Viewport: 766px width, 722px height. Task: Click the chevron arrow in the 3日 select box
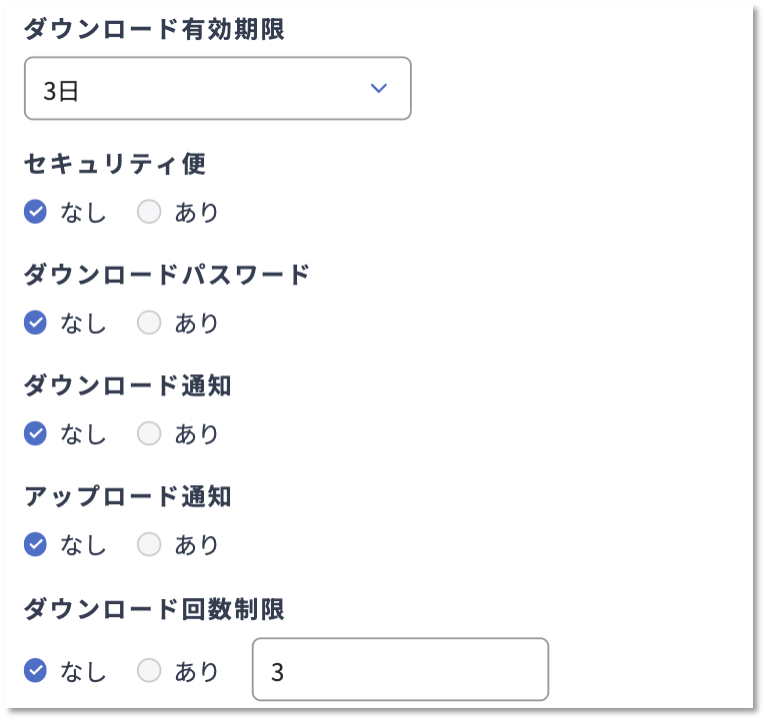[378, 89]
